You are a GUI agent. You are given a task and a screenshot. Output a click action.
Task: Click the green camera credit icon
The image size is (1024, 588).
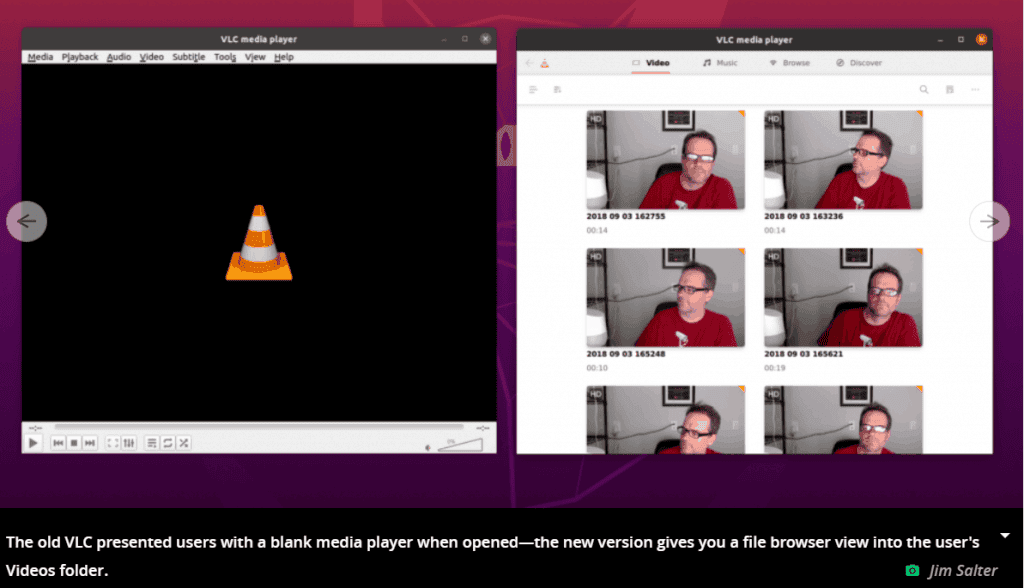pos(912,570)
